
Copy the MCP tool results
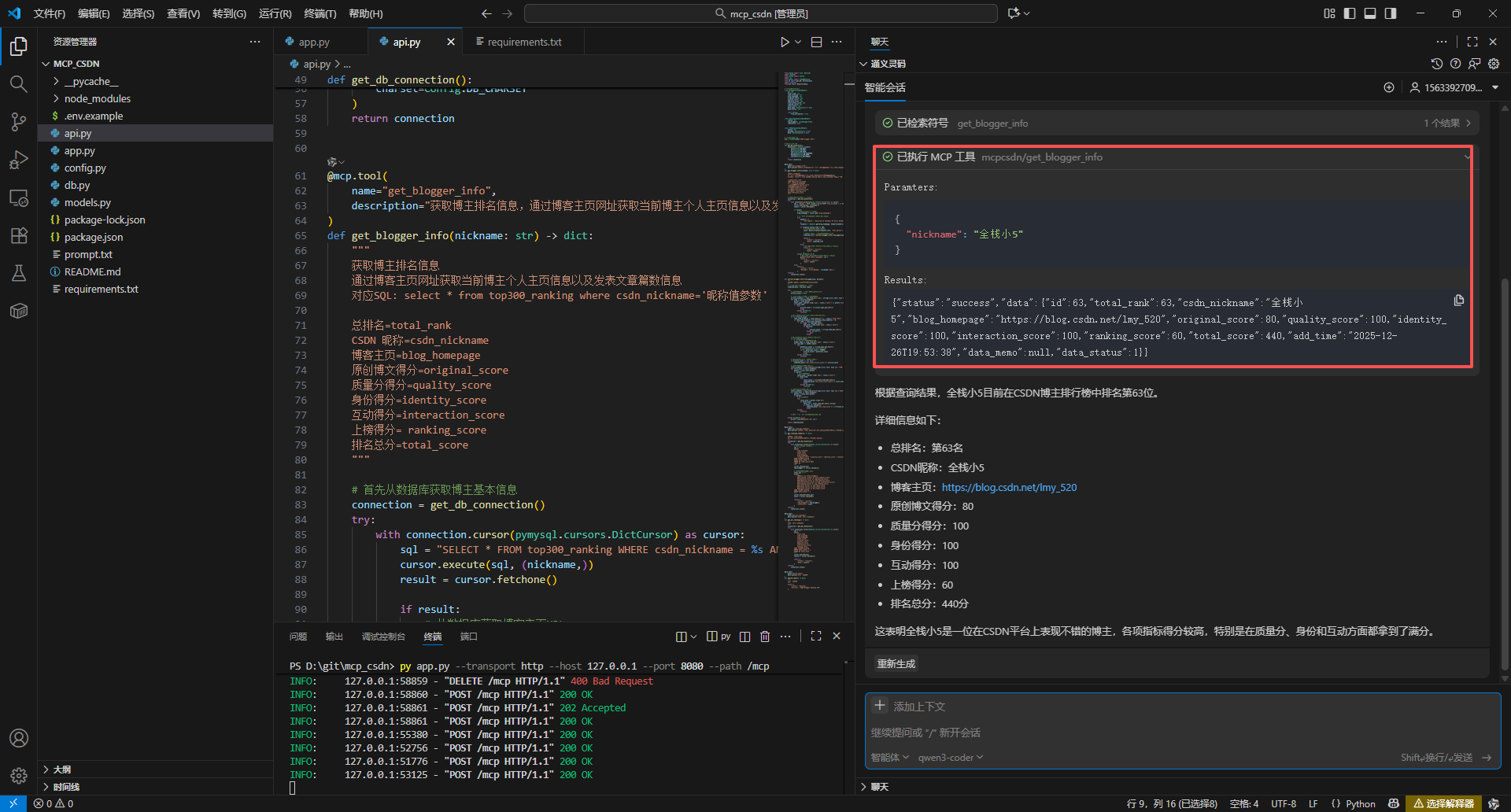[x=1458, y=301]
